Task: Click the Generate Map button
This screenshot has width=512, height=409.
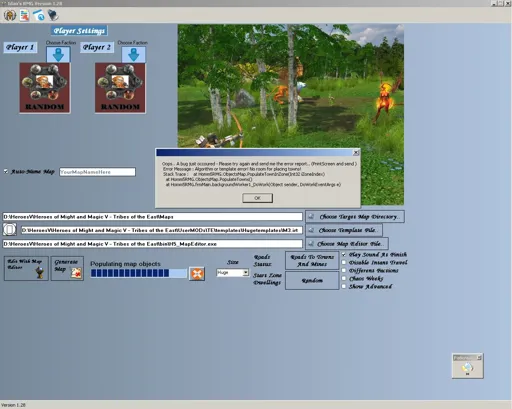Action: point(67,268)
